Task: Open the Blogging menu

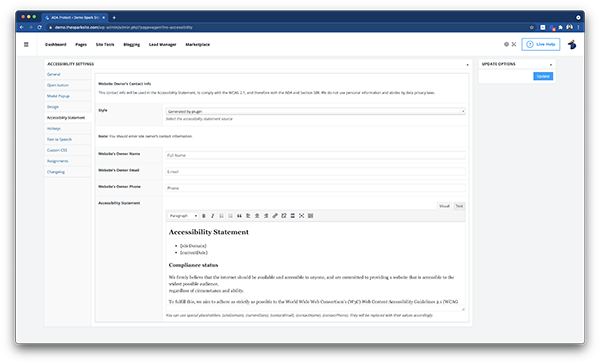Action: tap(132, 44)
